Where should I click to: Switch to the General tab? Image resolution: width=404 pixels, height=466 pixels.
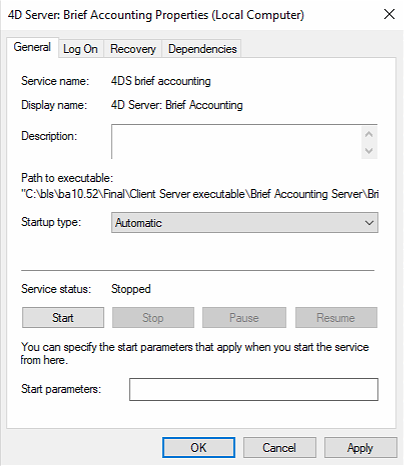(x=32, y=47)
